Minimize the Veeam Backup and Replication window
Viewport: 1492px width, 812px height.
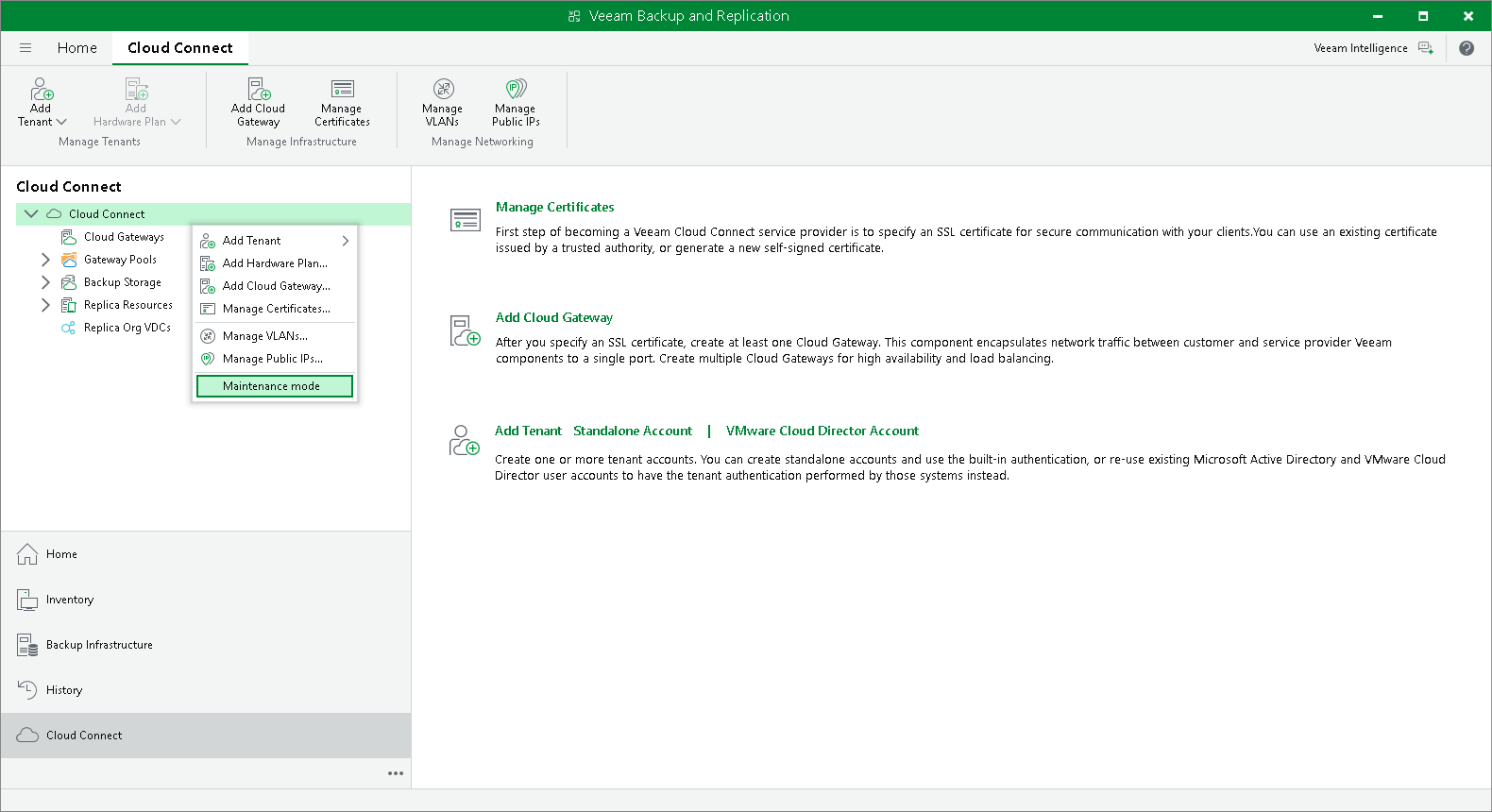[1378, 16]
